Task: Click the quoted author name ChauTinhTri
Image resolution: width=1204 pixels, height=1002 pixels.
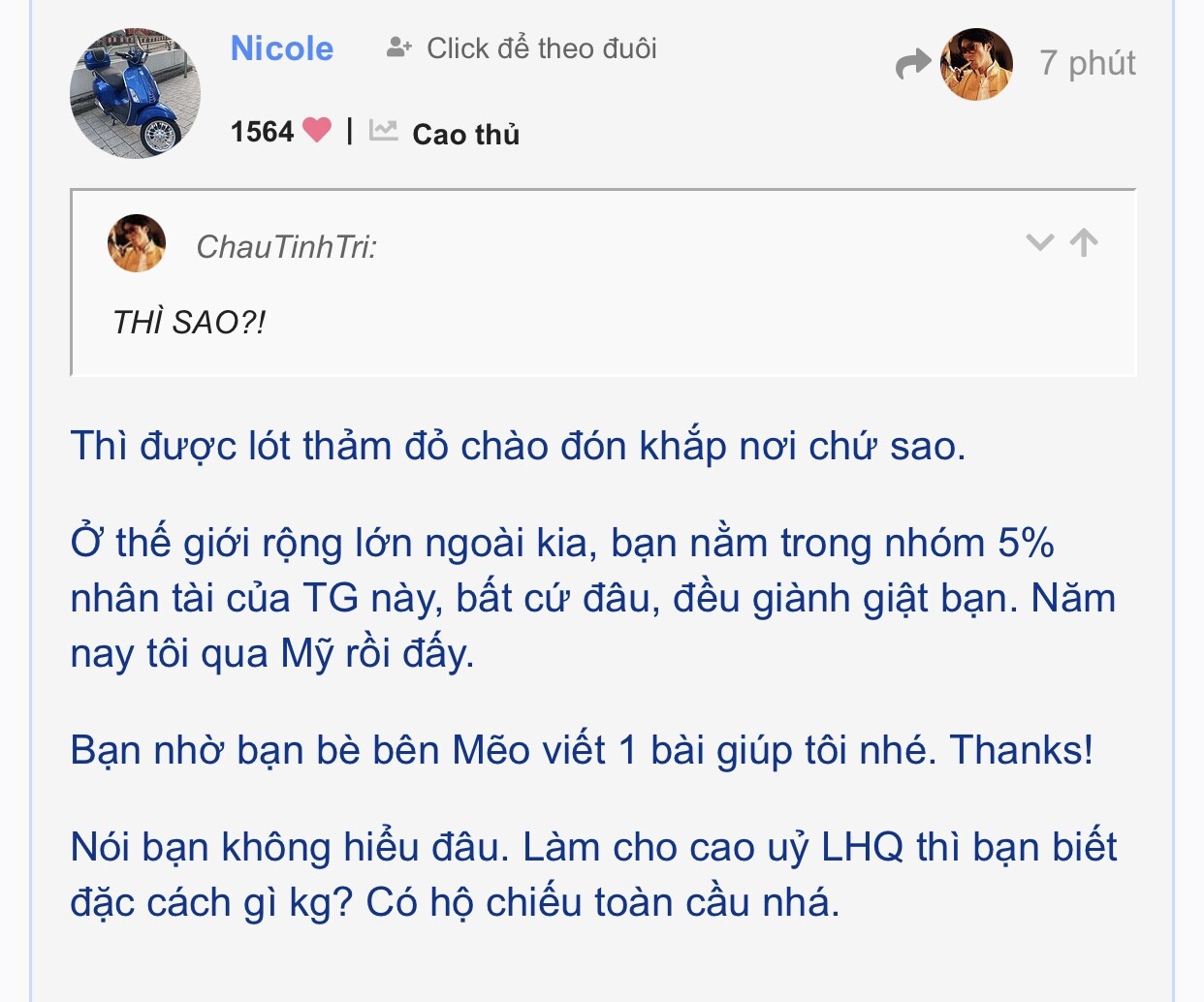Action: pyautogui.click(x=286, y=247)
